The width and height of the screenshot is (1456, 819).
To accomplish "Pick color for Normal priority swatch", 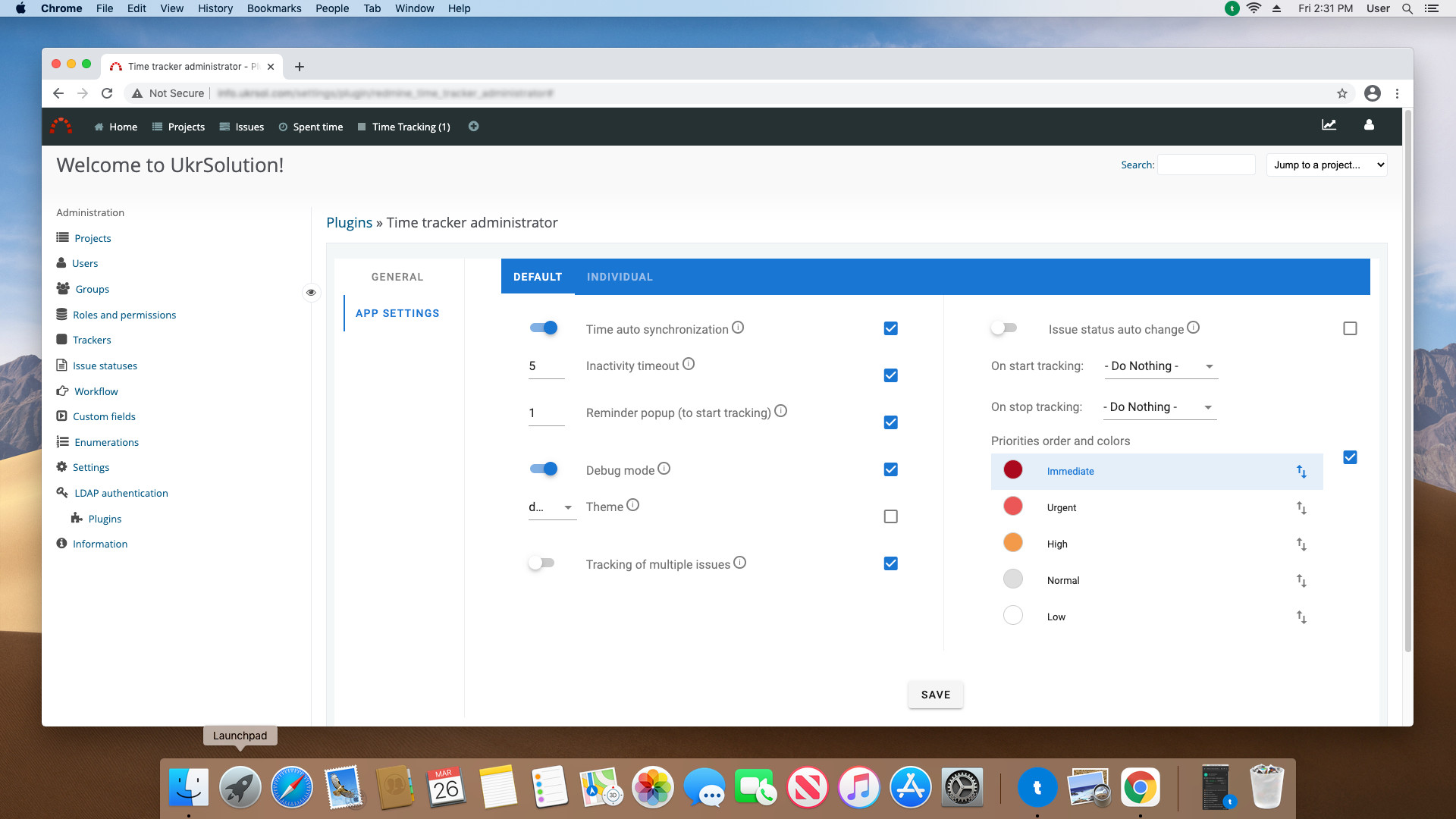I will pyautogui.click(x=1013, y=579).
